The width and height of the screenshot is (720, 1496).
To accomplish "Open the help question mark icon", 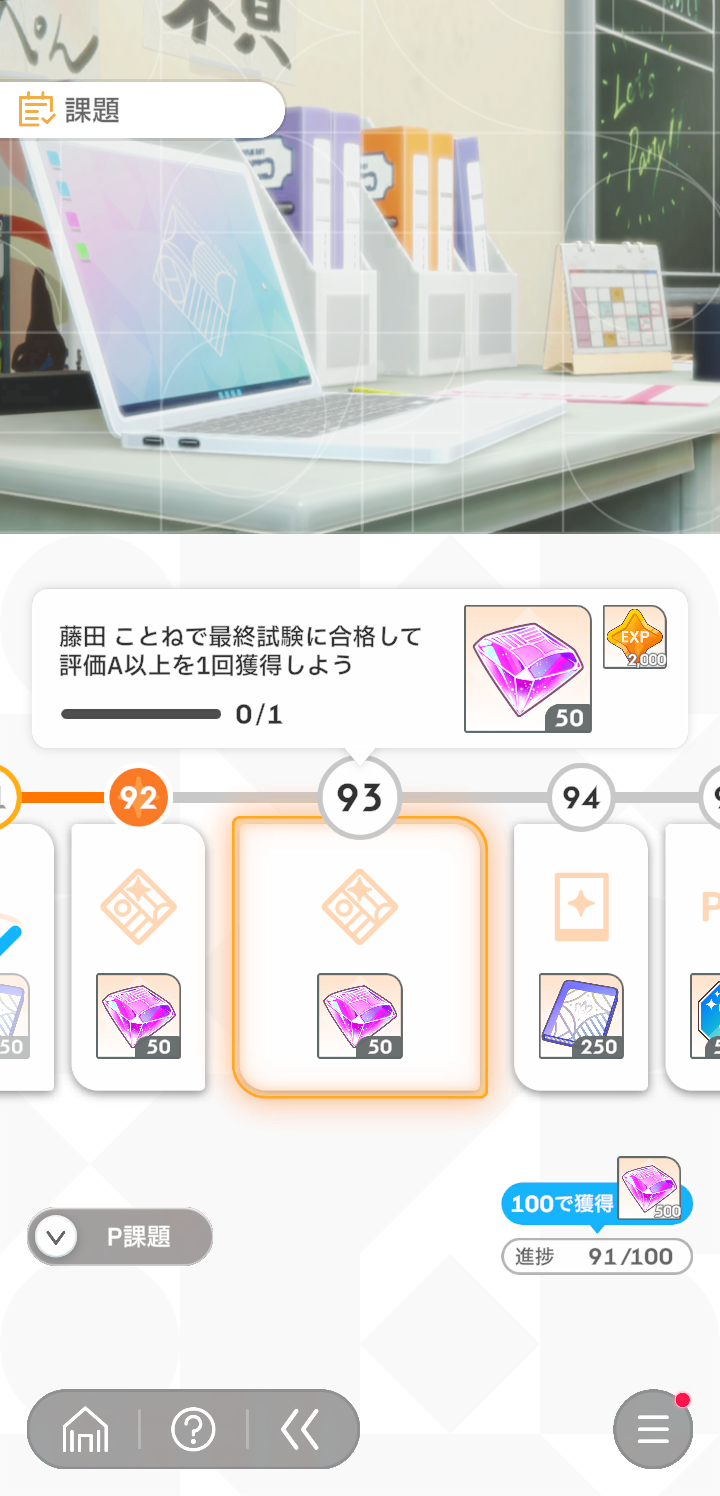I will (193, 1430).
